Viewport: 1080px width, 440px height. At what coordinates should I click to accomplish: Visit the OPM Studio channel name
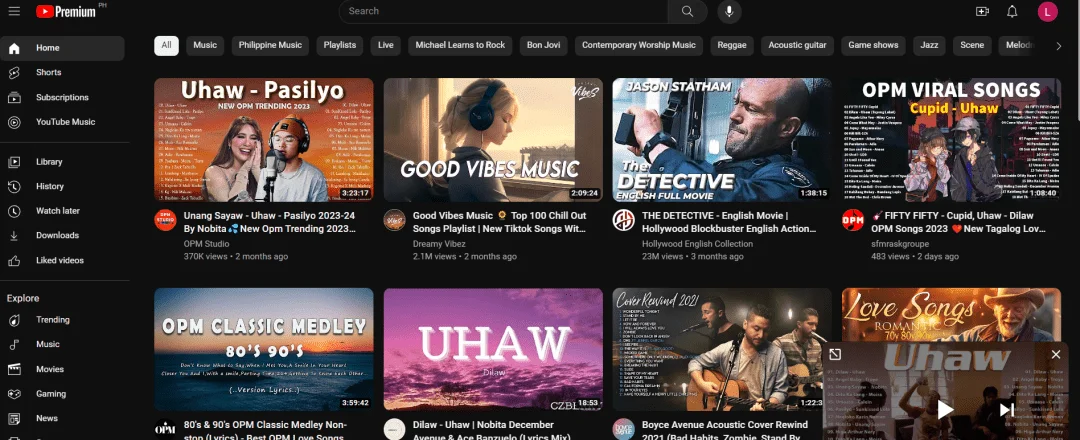(x=207, y=244)
